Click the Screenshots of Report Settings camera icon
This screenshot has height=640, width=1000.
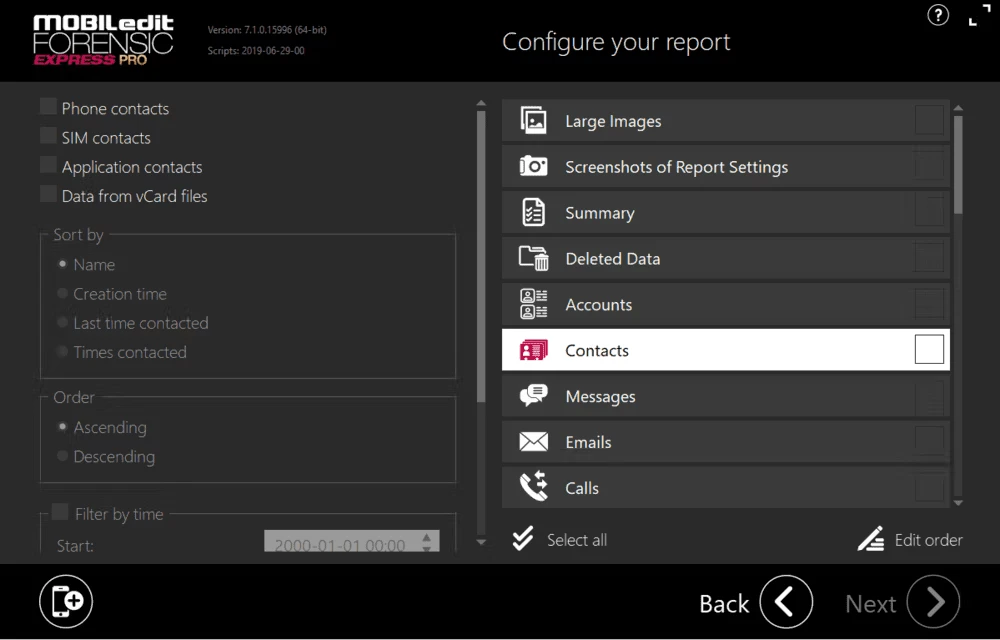(533, 167)
